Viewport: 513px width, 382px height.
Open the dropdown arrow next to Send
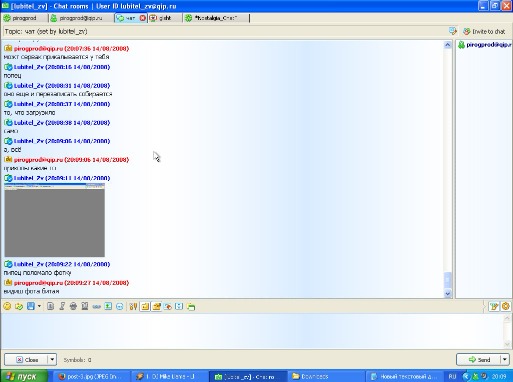(505, 360)
